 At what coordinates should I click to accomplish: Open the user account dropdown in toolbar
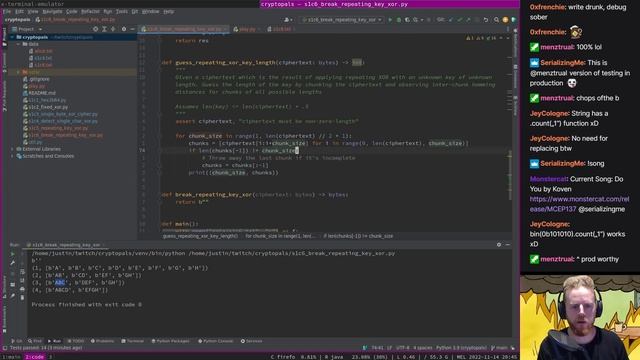pyautogui.click(x=288, y=20)
